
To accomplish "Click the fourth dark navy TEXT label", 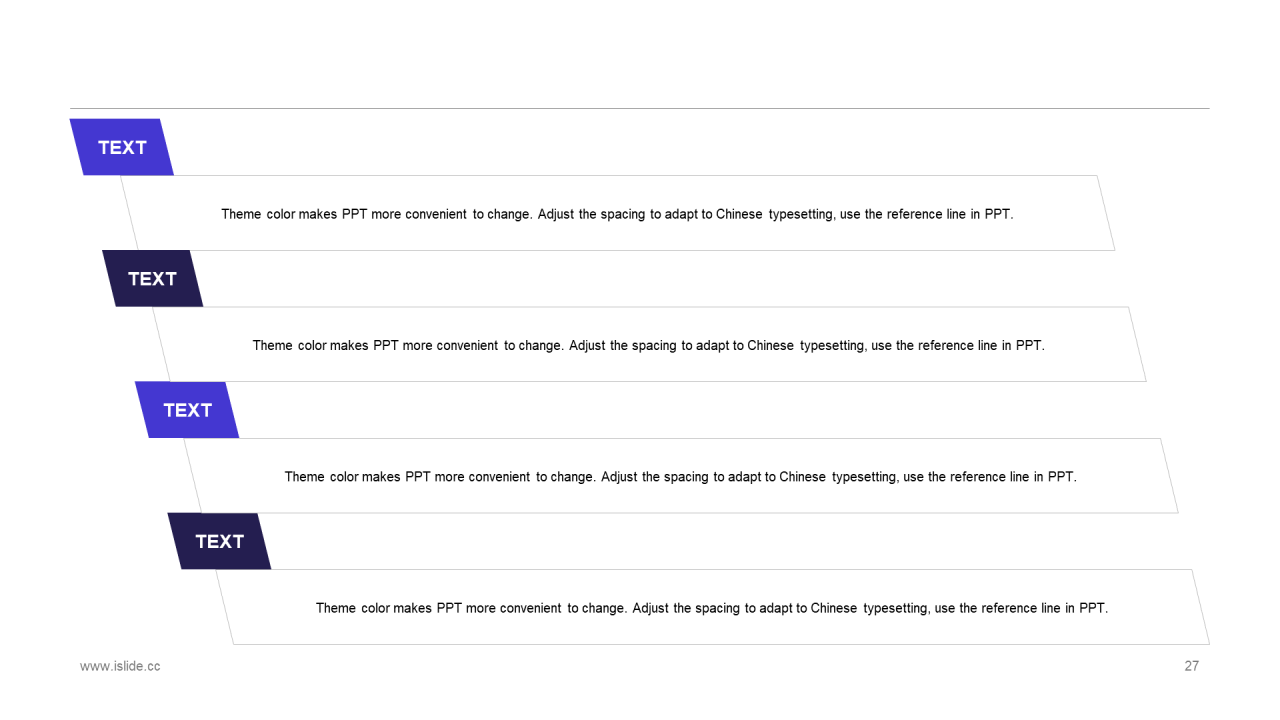I will tap(219, 542).
